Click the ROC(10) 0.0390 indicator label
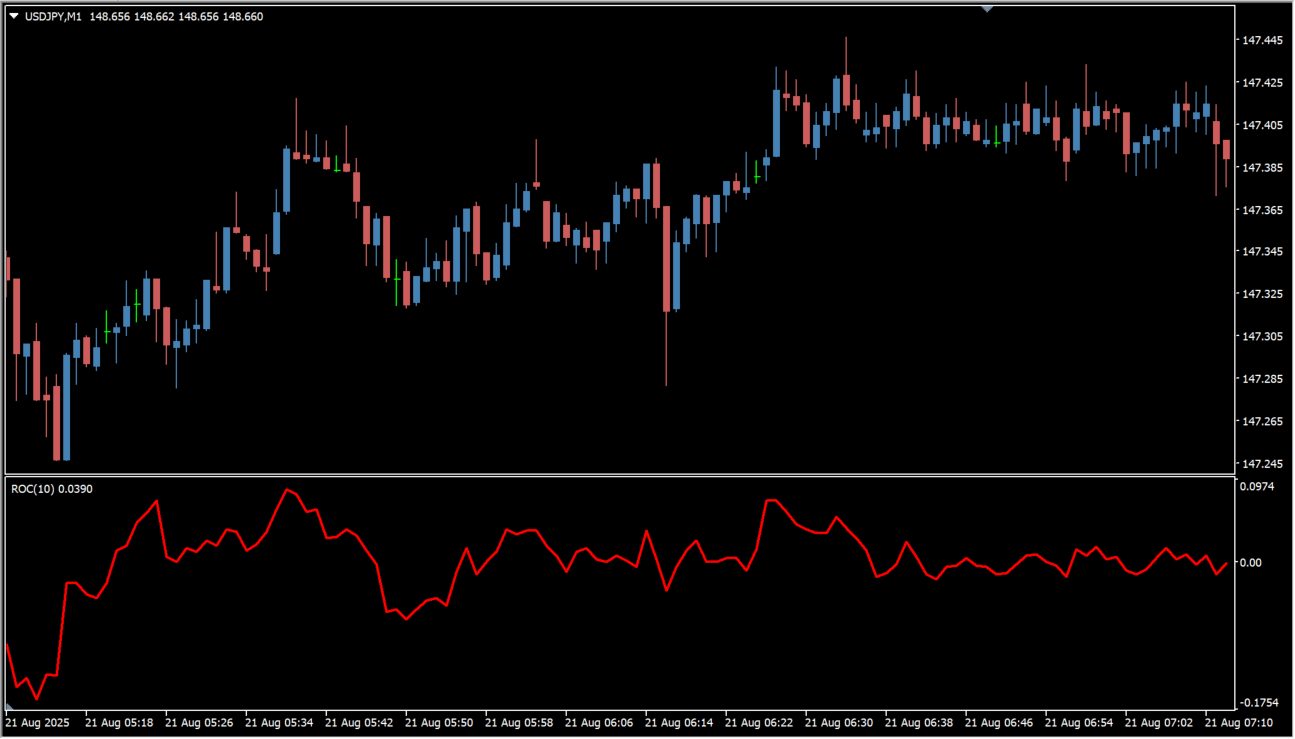This screenshot has width=1295, height=739. (x=52, y=489)
